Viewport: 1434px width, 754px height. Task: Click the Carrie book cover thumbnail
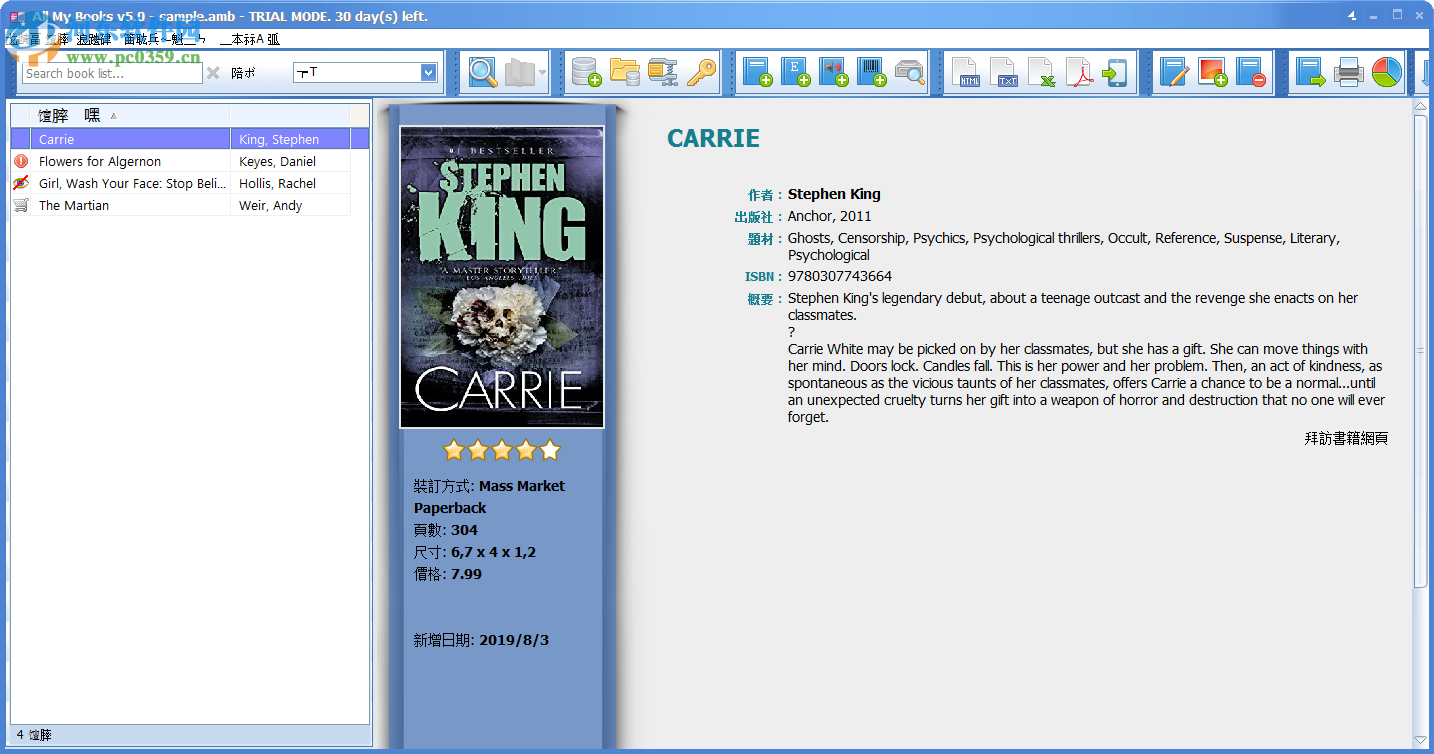[502, 277]
